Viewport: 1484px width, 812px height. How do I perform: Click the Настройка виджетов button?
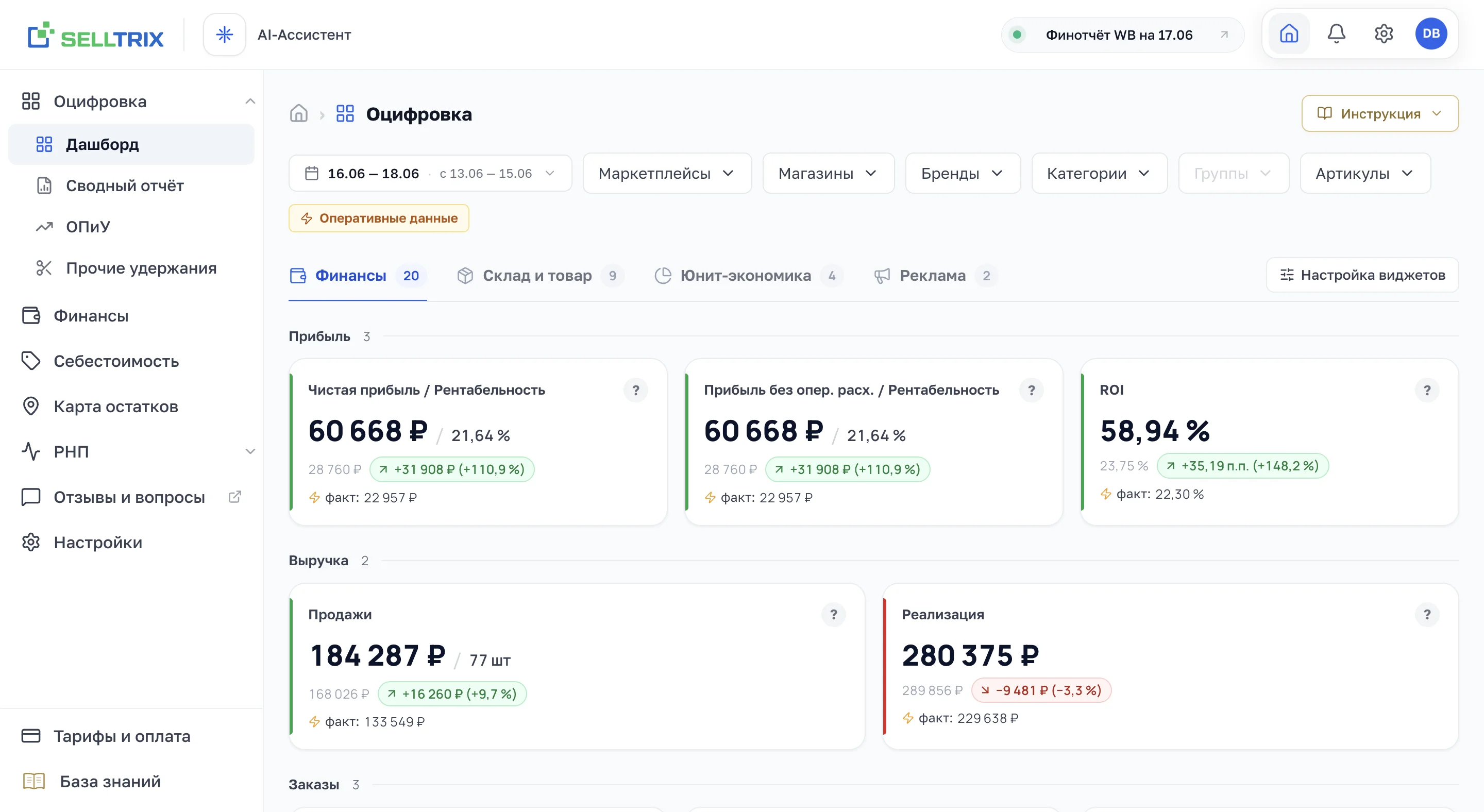[x=1362, y=275]
